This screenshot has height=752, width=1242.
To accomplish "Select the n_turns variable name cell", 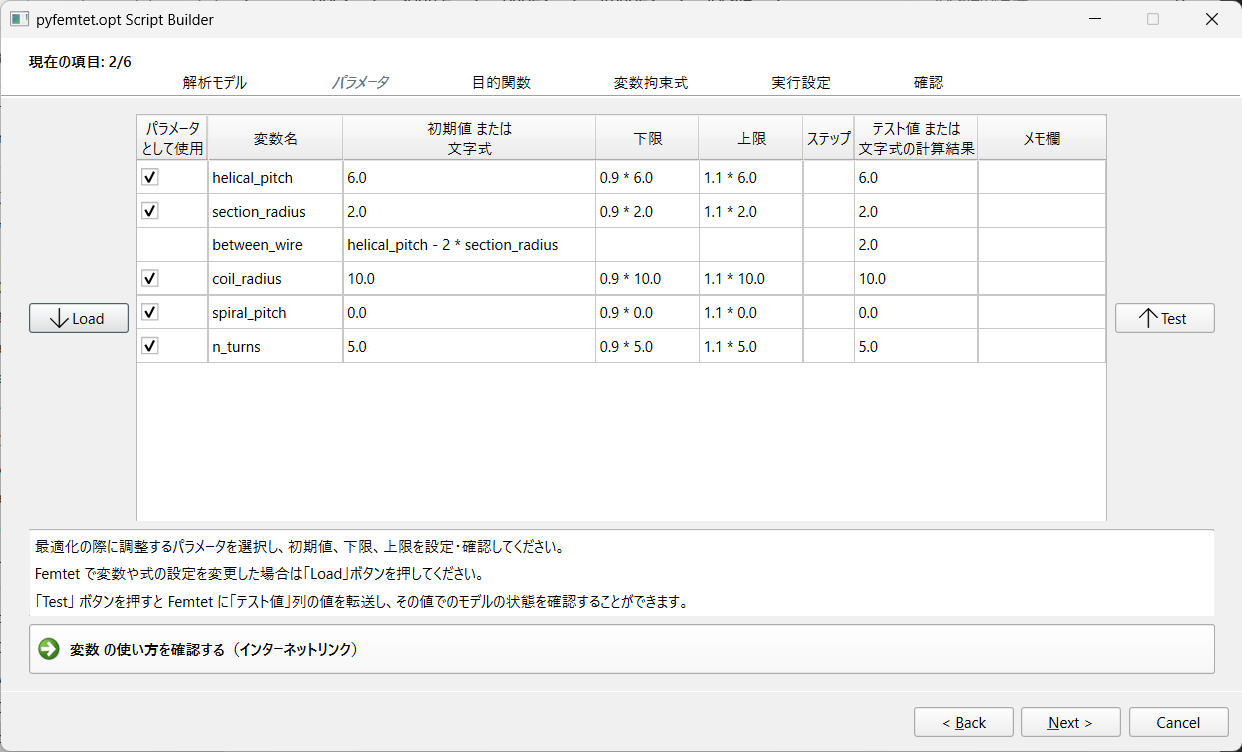I will click(275, 346).
